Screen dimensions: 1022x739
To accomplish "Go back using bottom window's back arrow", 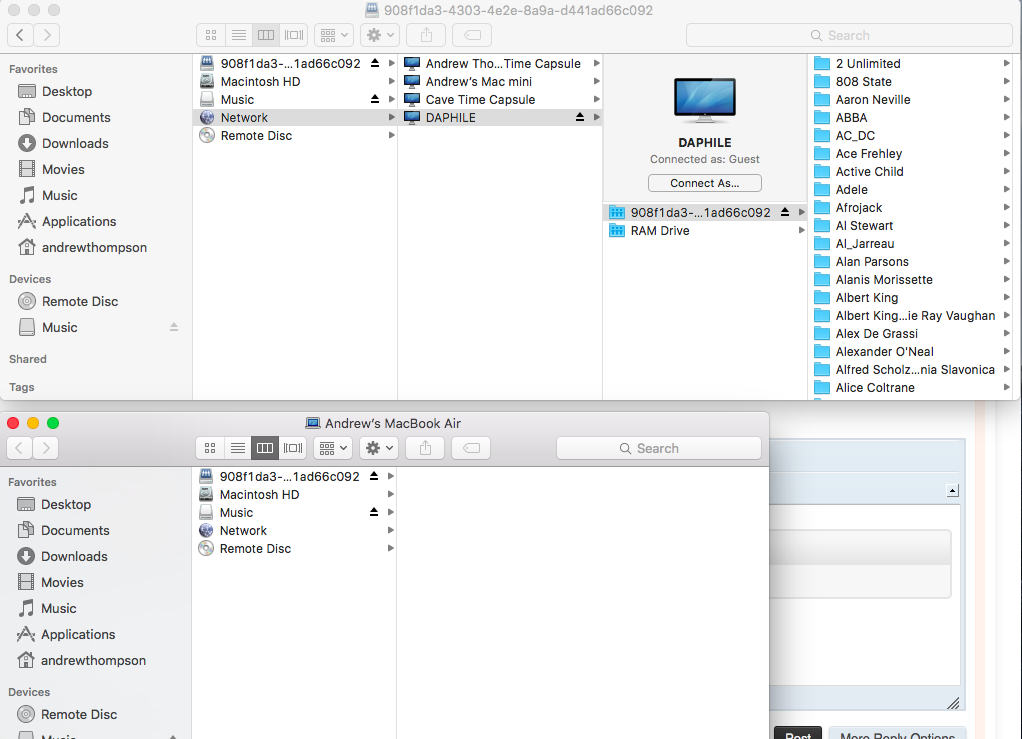I will (x=21, y=448).
